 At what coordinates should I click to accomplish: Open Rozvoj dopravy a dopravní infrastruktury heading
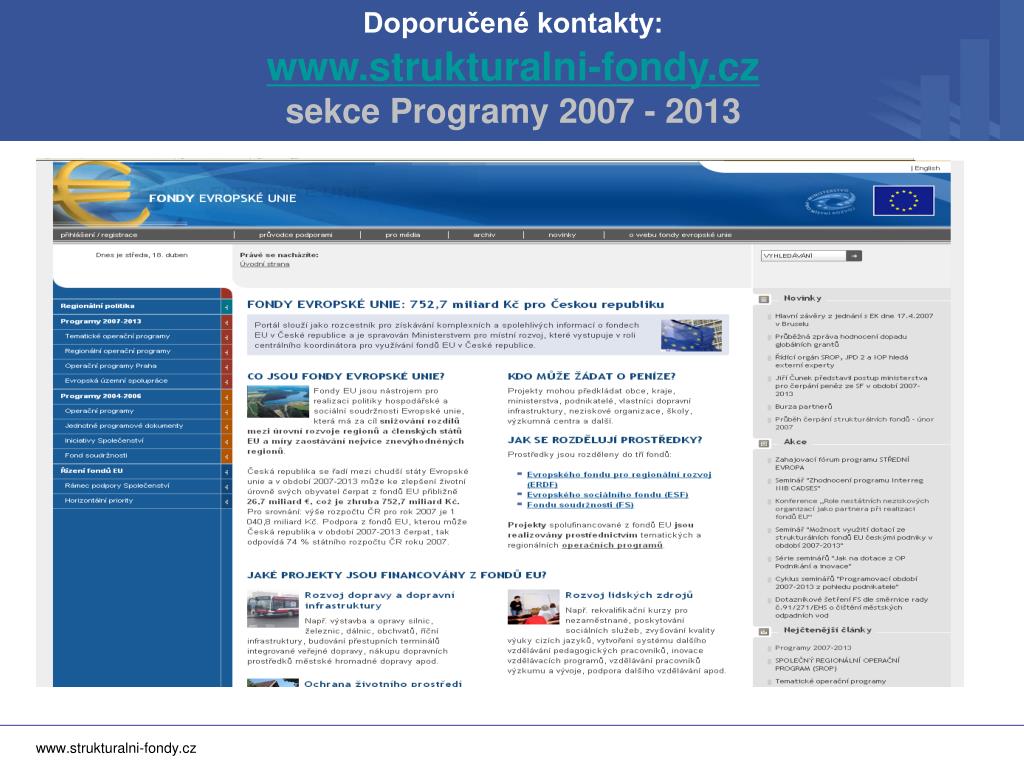click(x=379, y=600)
